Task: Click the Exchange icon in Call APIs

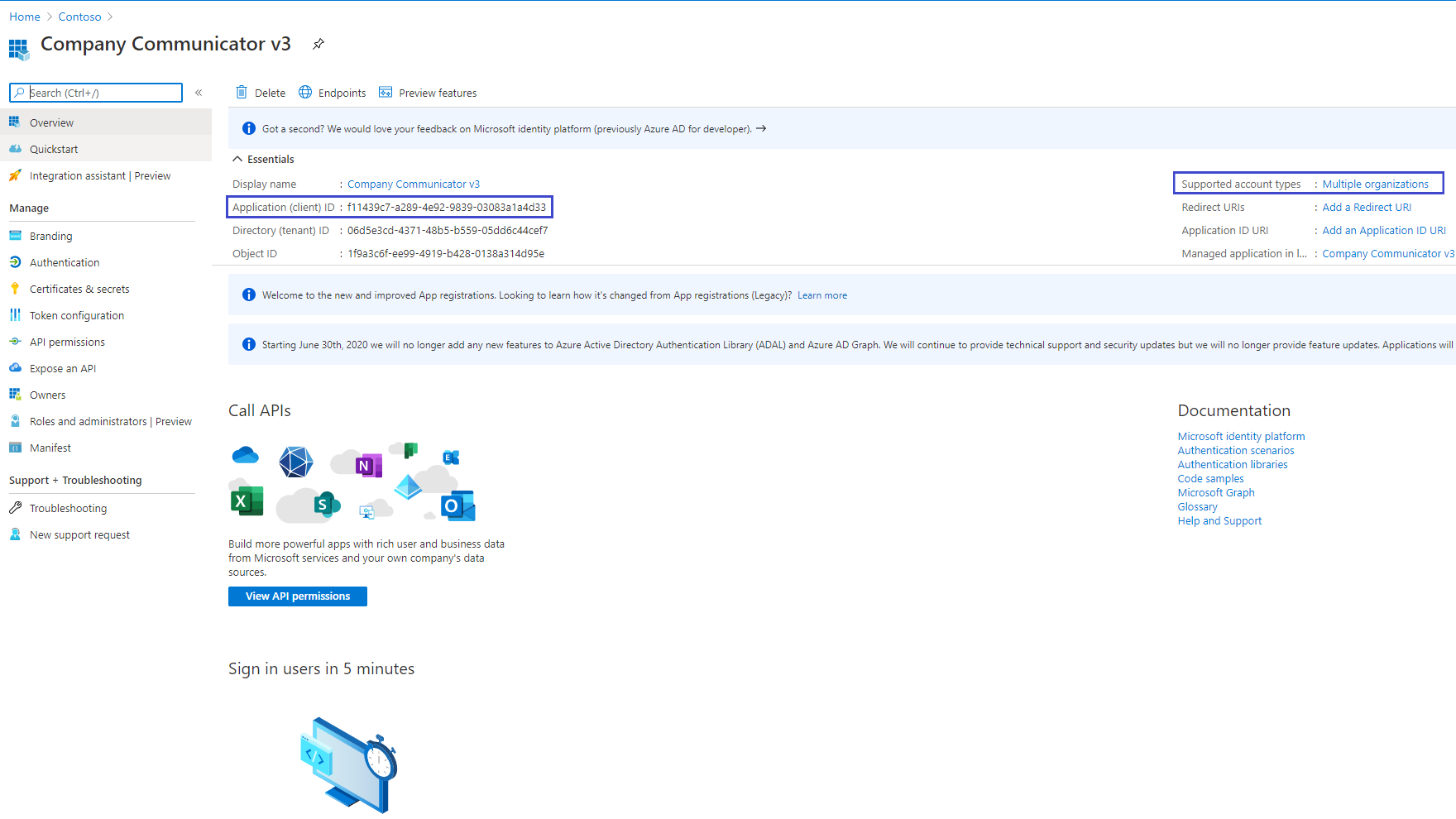Action: click(x=451, y=457)
